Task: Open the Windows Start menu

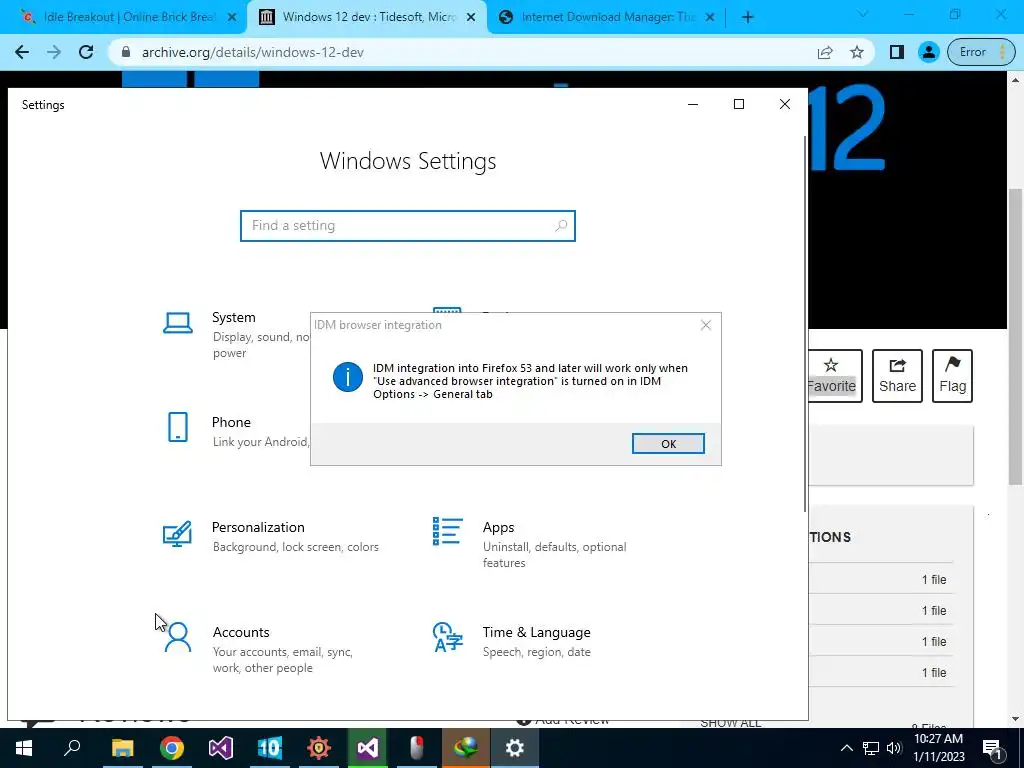Action: (24, 748)
